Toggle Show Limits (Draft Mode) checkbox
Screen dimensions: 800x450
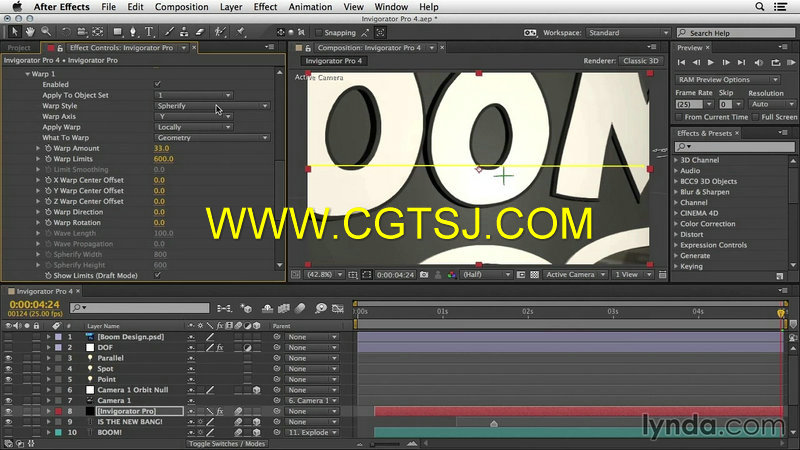(158, 275)
